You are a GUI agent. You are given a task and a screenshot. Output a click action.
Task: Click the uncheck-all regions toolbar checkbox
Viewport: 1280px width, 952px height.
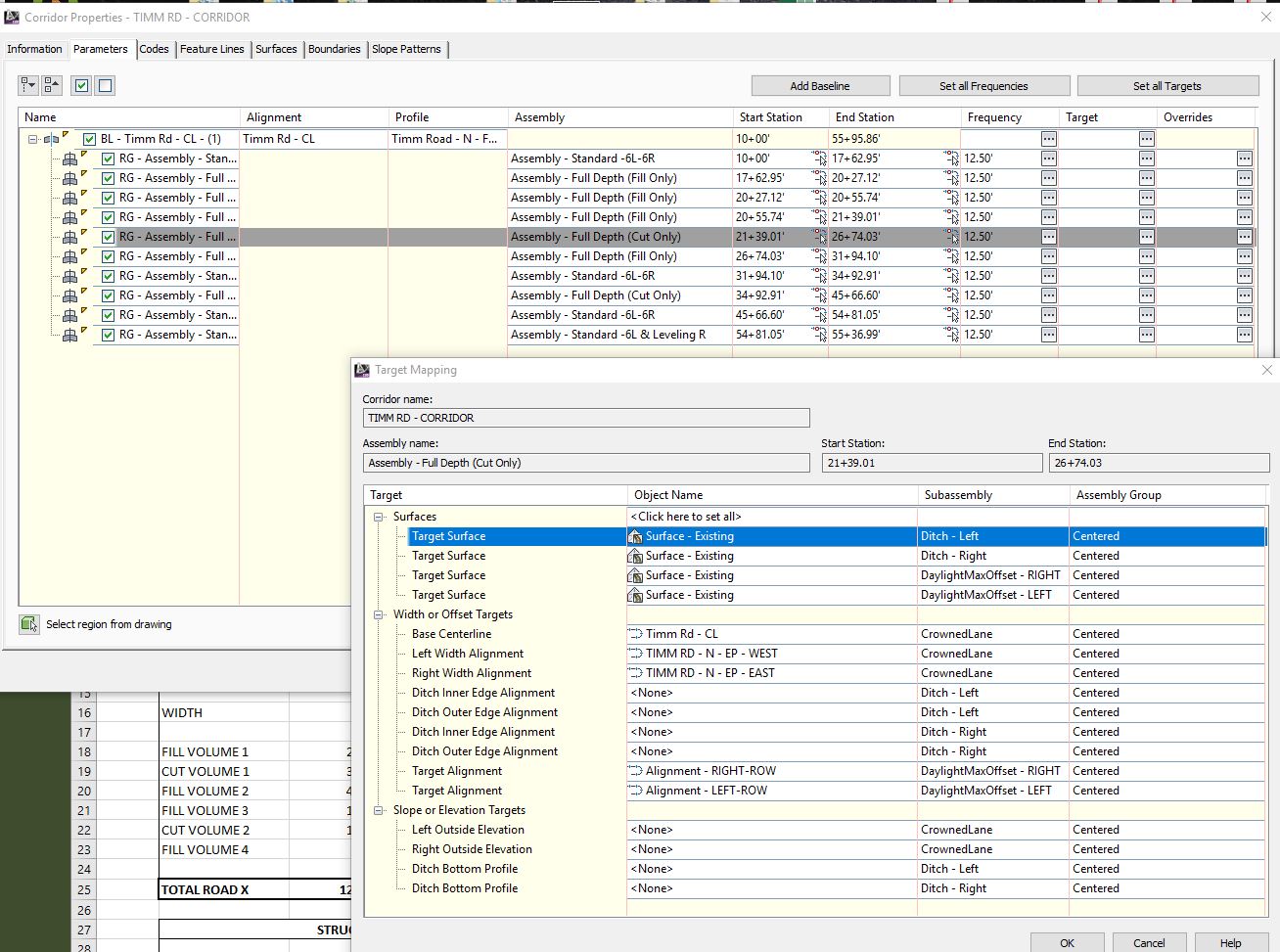tap(103, 85)
